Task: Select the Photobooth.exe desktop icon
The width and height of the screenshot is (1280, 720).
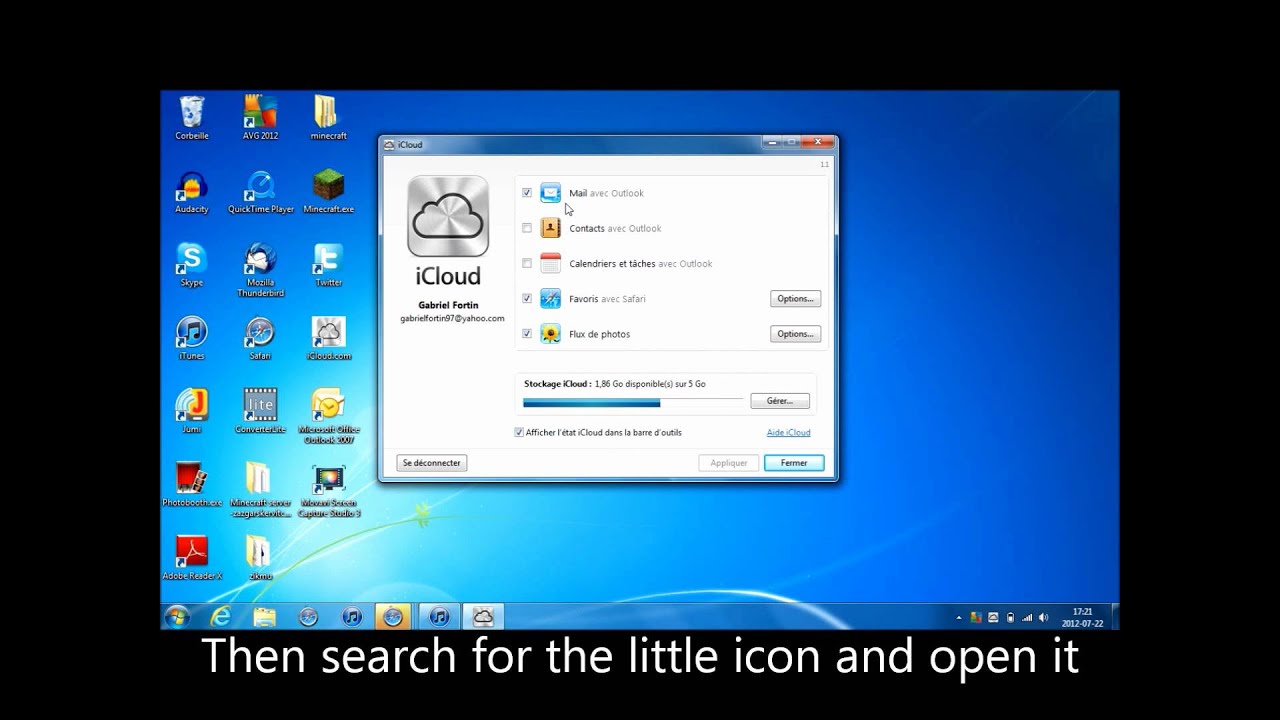Action: (191, 485)
